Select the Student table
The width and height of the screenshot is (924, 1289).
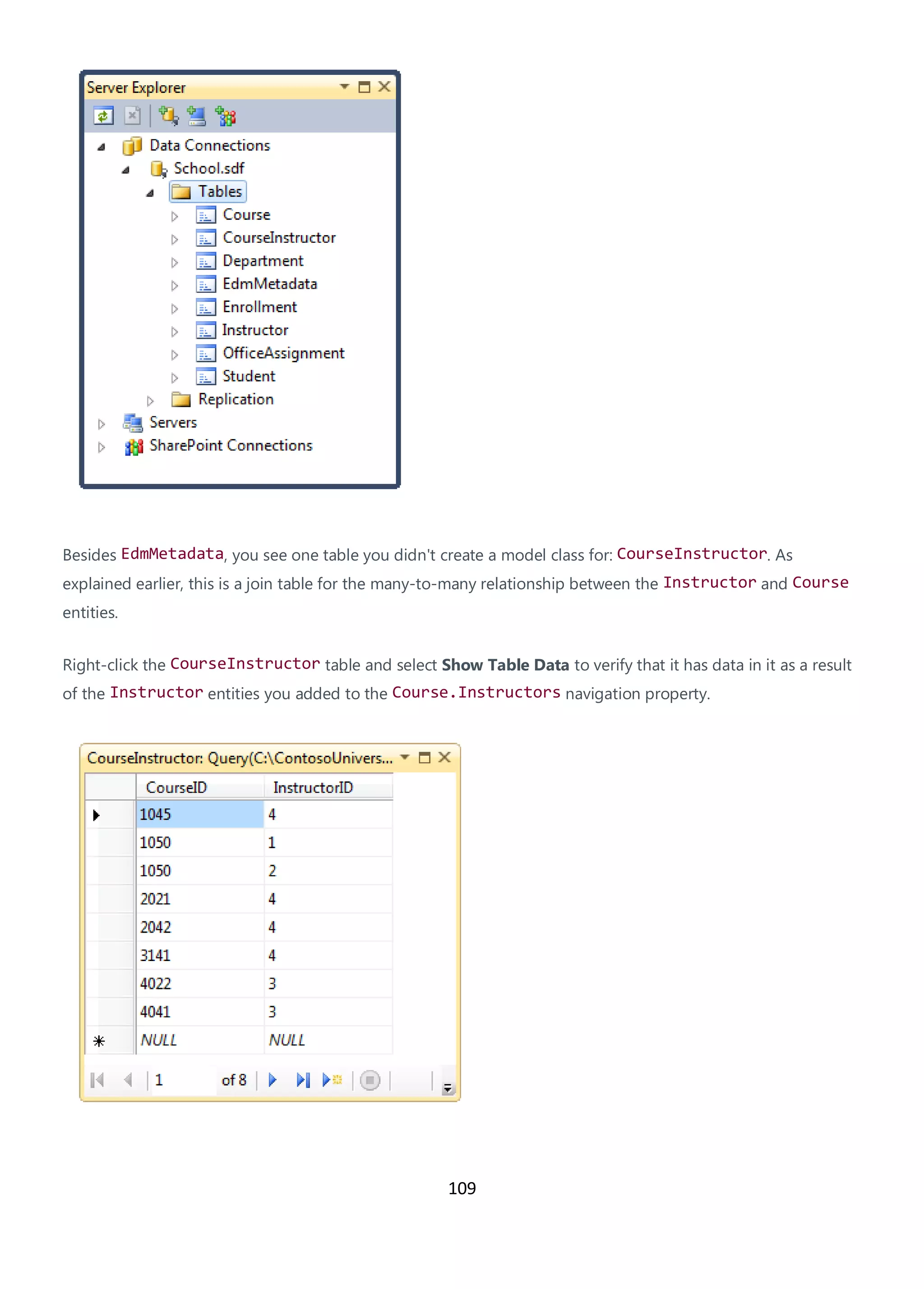(248, 376)
